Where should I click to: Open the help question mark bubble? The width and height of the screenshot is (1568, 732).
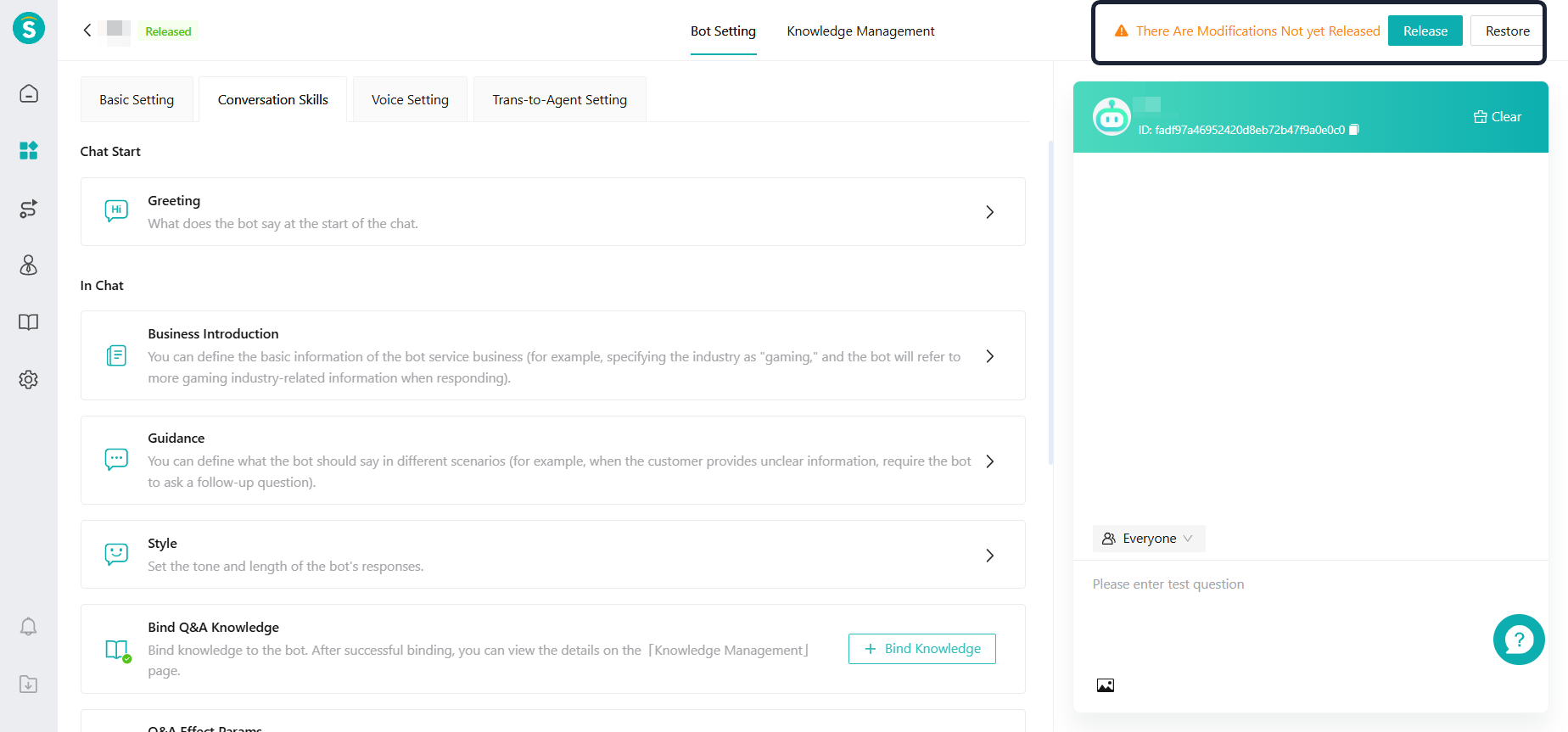click(1518, 640)
